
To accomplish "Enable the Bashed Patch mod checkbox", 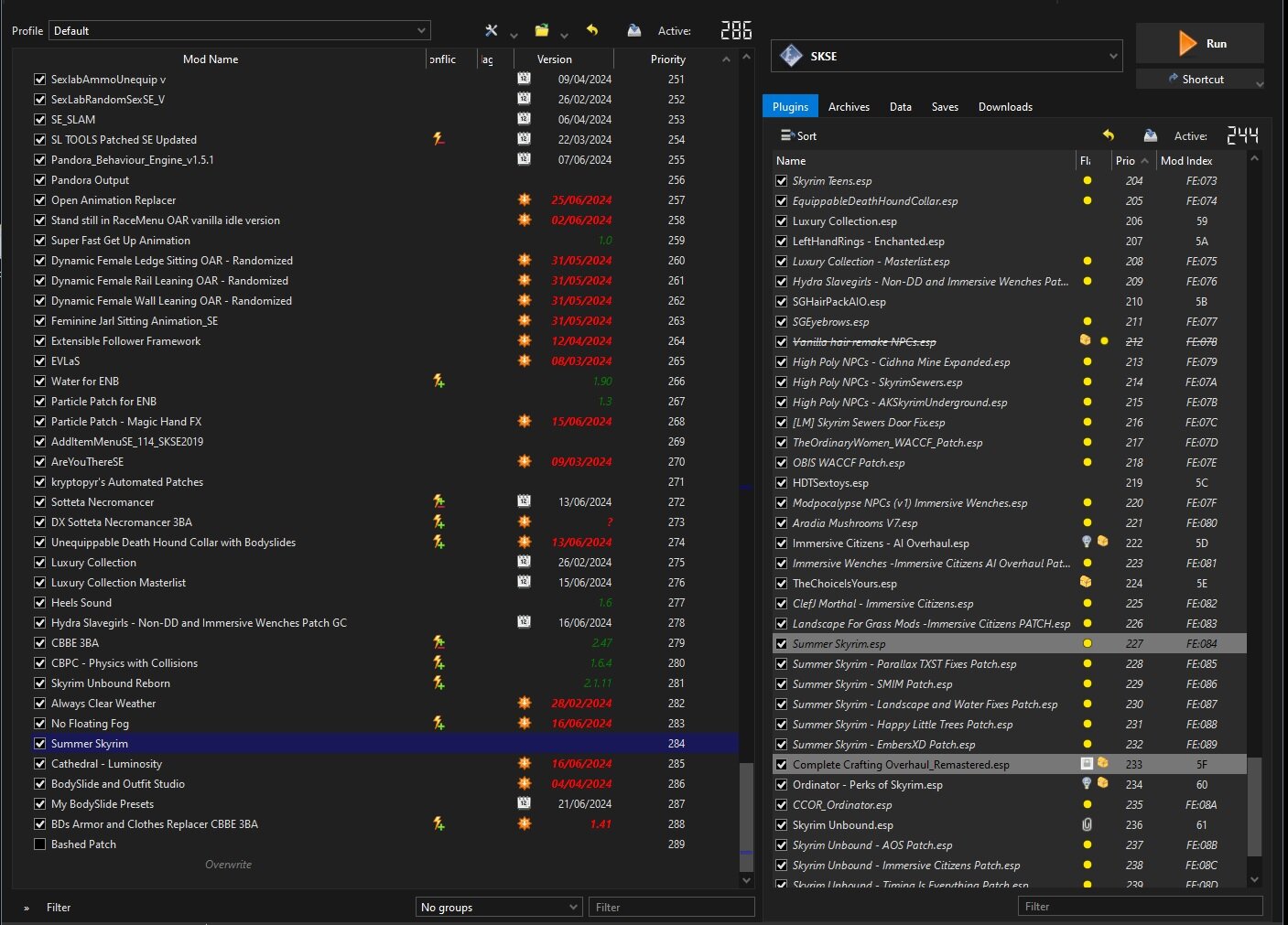I will coord(39,844).
